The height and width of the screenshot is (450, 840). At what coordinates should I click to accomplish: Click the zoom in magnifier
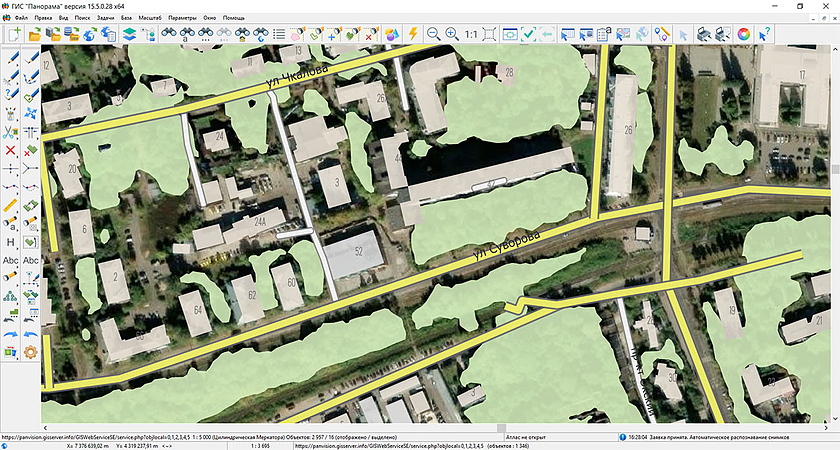pos(451,33)
